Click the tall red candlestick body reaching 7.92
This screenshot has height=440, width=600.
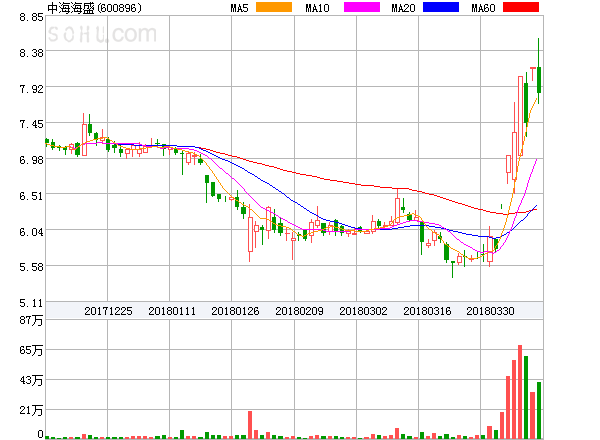520,116
